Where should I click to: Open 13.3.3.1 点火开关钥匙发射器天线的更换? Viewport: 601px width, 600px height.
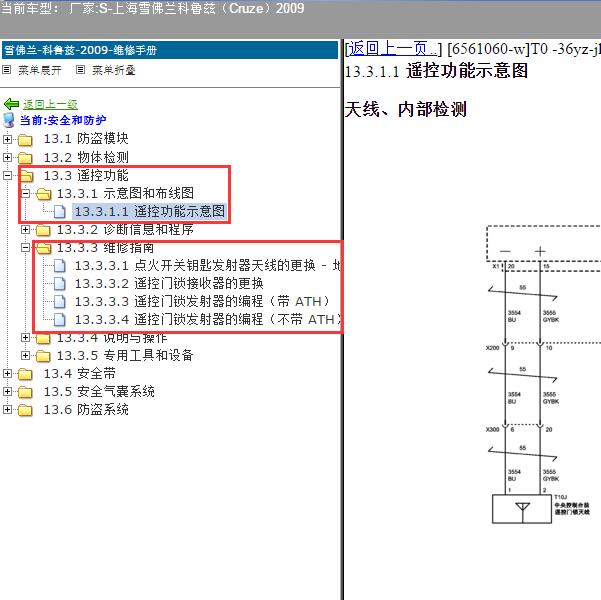(207, 266)
